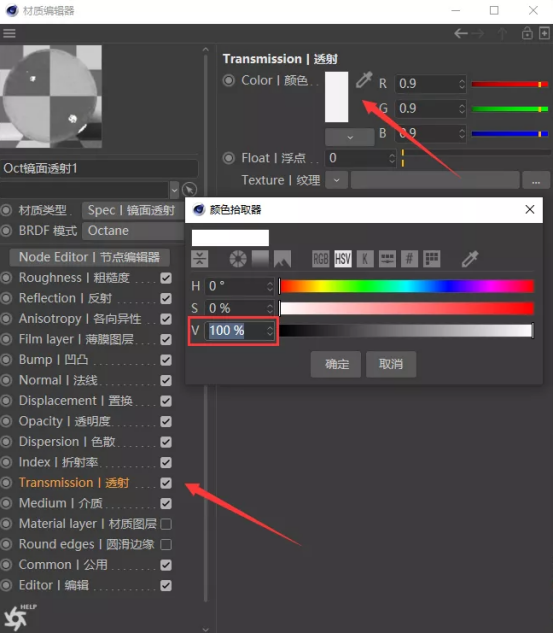Toggle the Transmission checkbox
This screenshot has height=633, width=554.
coord(166,483)
